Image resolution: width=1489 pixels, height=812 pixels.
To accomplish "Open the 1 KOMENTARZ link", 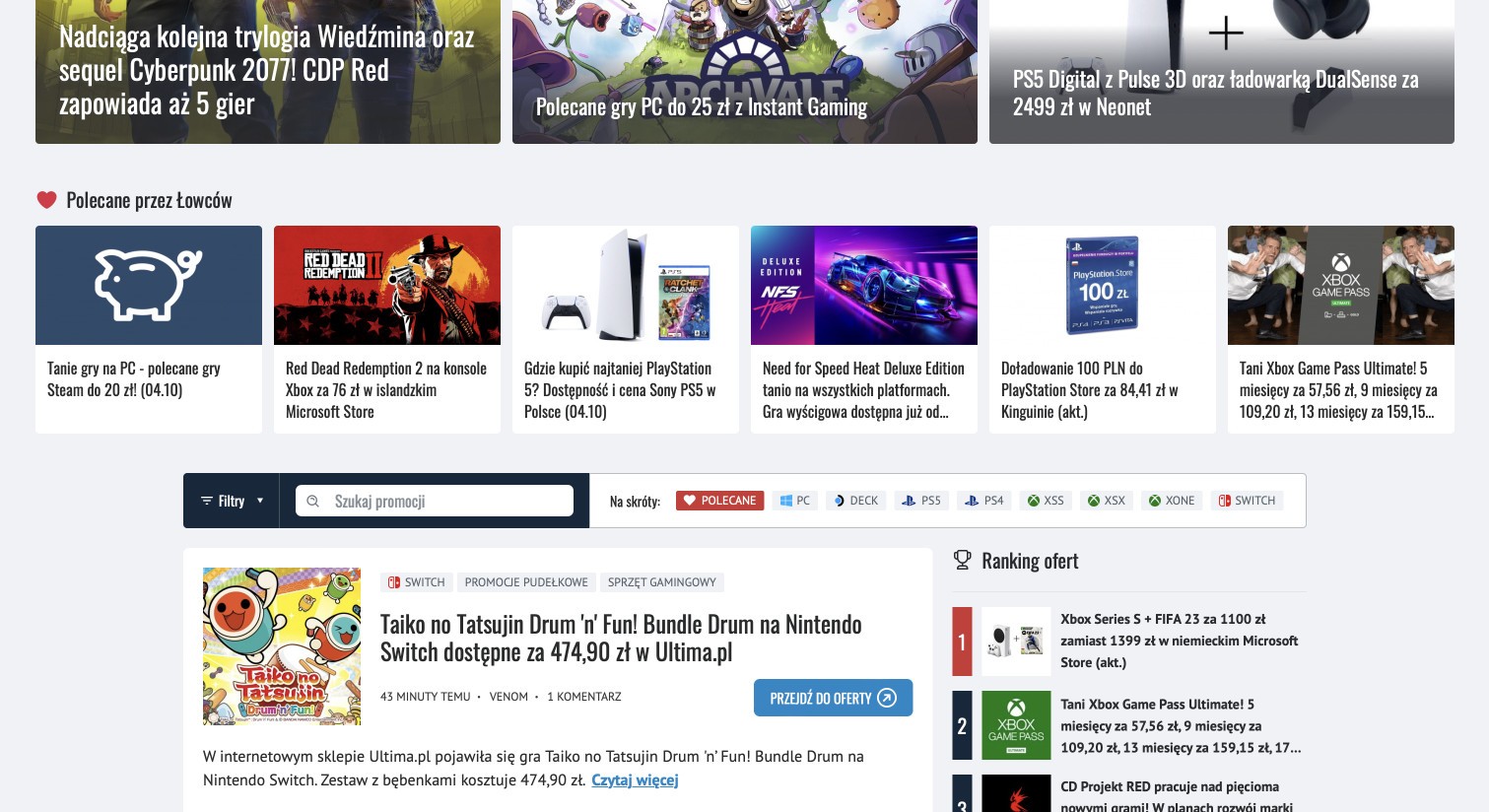I will tap(584, 697).
